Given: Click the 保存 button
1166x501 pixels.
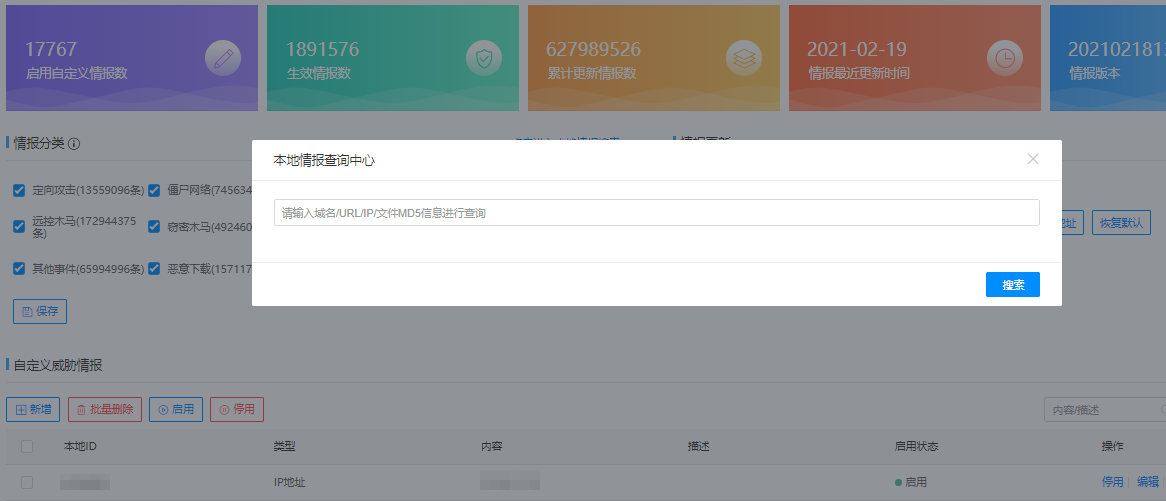Looking at the screenshot, I should pyautogui.click(x=40, y=311).
